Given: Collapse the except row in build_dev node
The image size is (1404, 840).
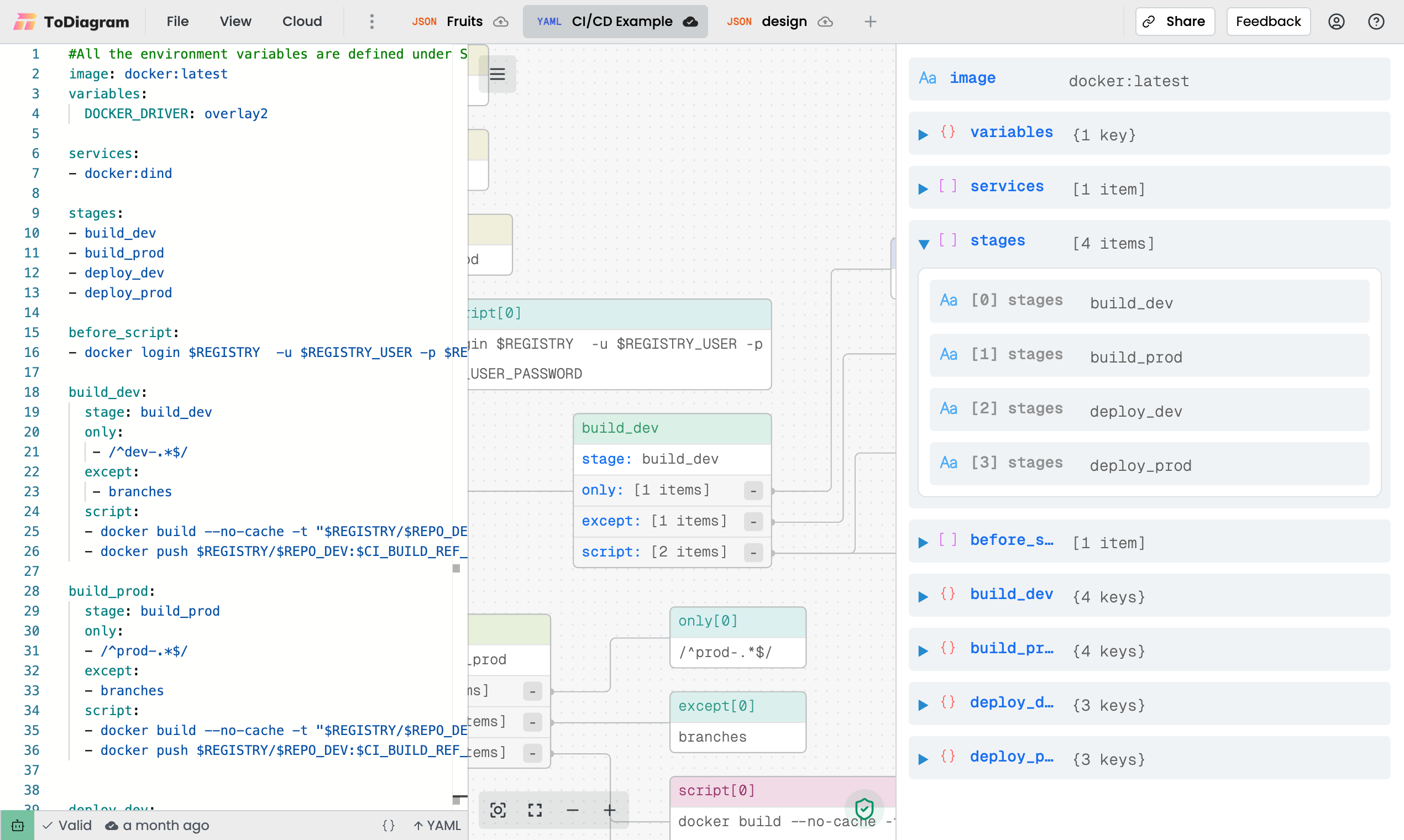Looking at the screenshot, I should (753, 521).
